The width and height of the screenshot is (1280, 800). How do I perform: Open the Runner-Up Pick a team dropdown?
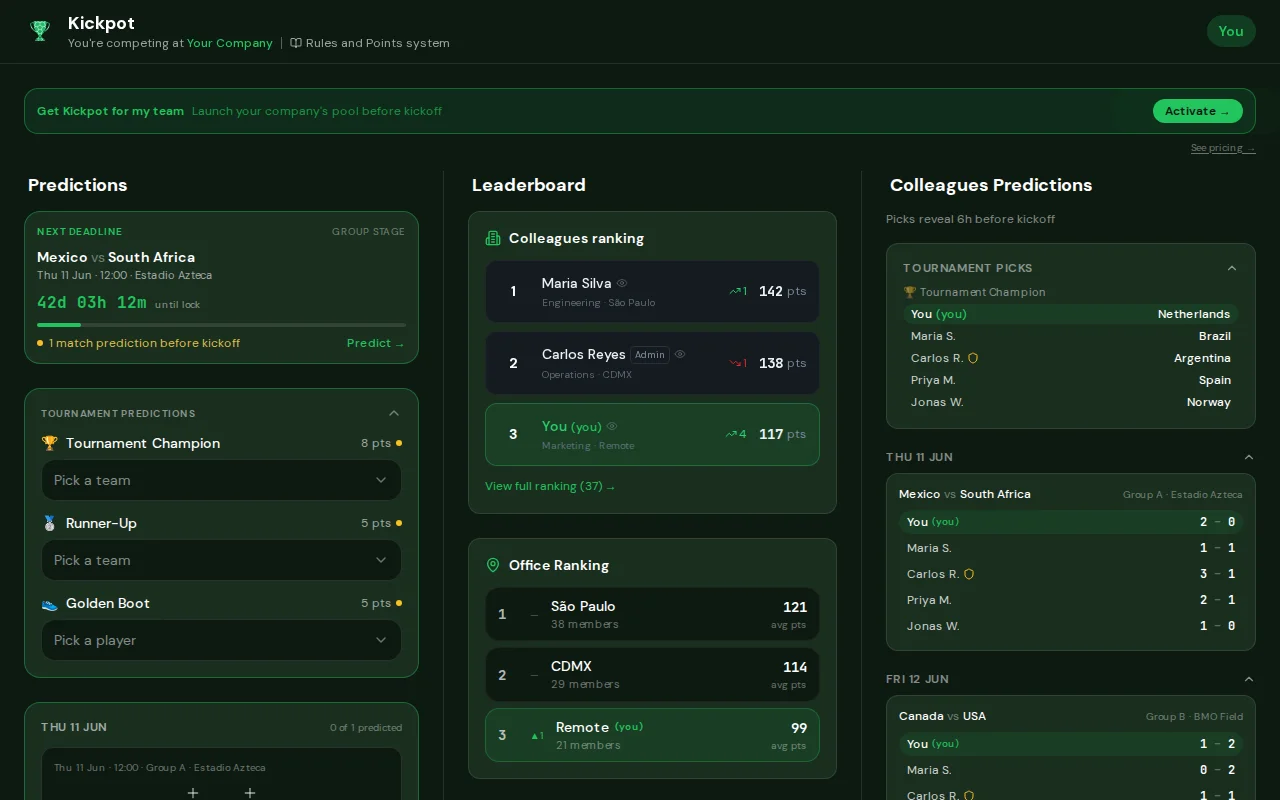tap(221, 560)
